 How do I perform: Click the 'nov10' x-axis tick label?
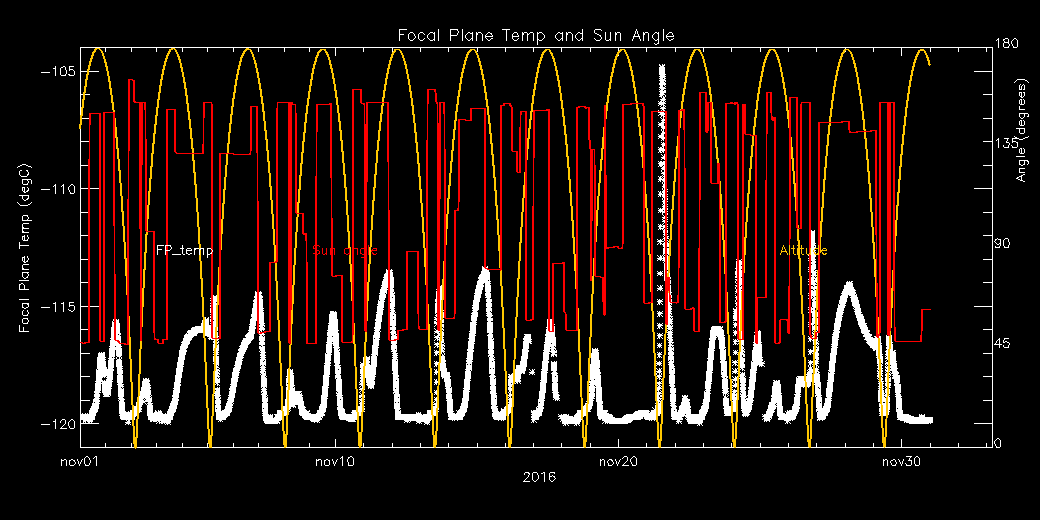[335, 461]
